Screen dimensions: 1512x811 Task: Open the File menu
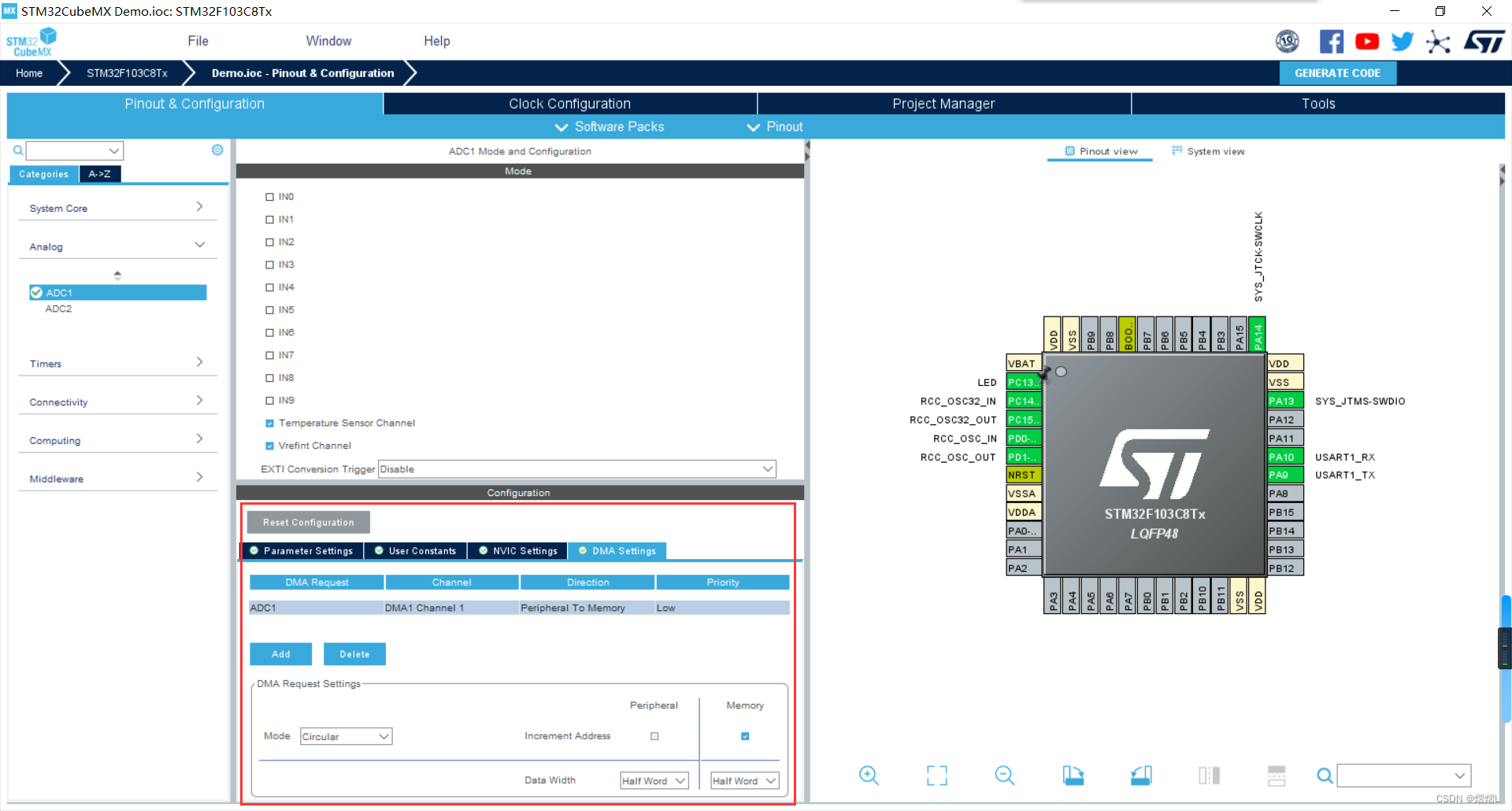[x=198, y=41]
